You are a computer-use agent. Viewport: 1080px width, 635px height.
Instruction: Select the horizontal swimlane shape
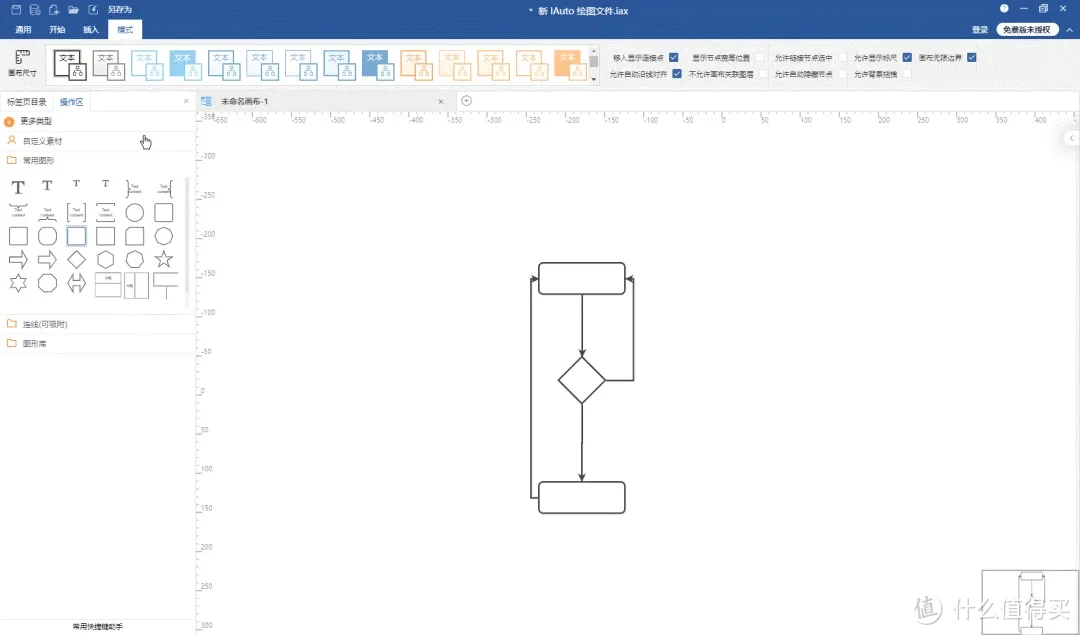tap(108, 285)
